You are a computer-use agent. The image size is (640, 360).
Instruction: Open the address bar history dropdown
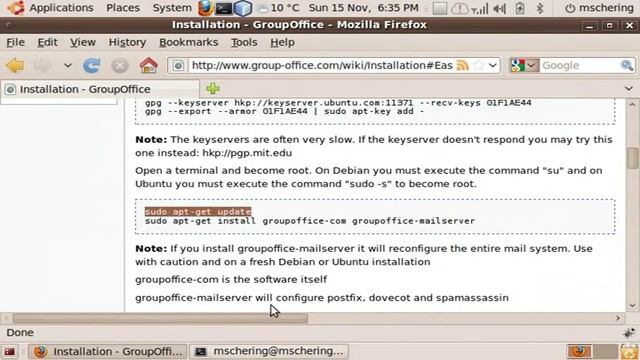[x=493, y=65]
